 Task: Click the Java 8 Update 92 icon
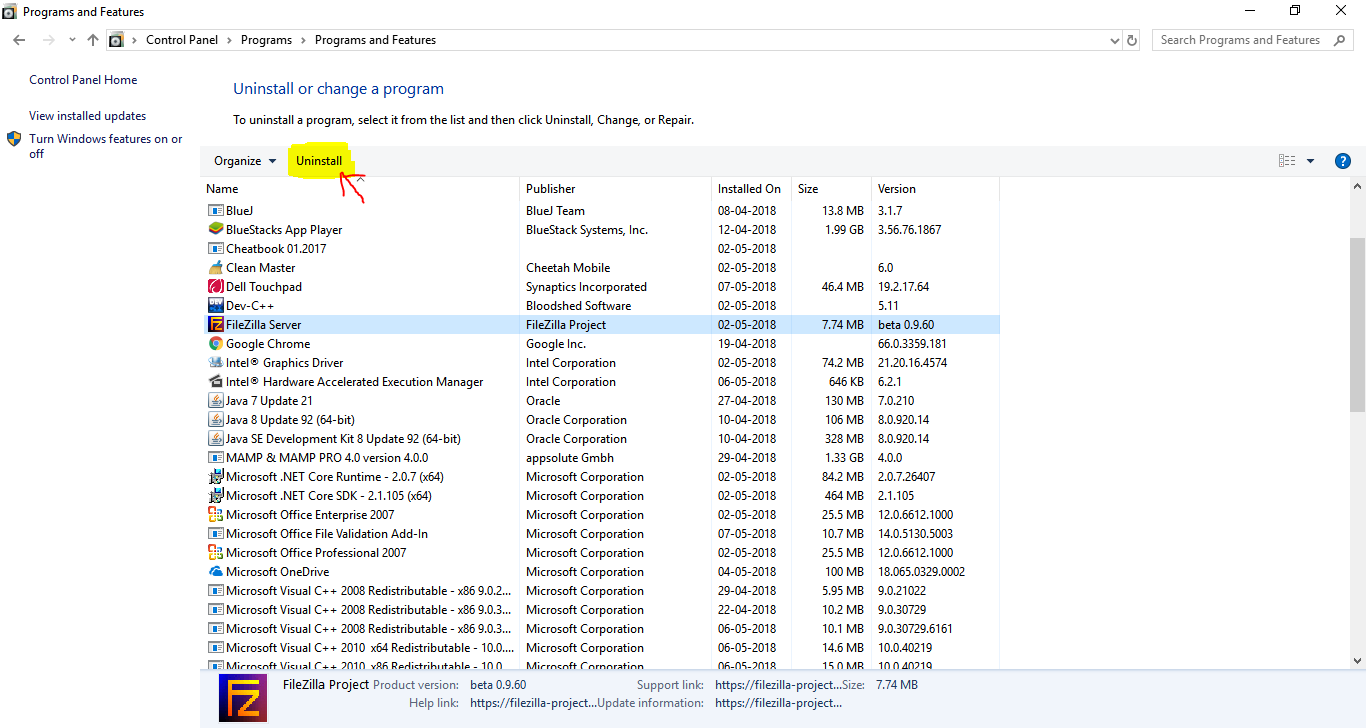tap(215, 420)
